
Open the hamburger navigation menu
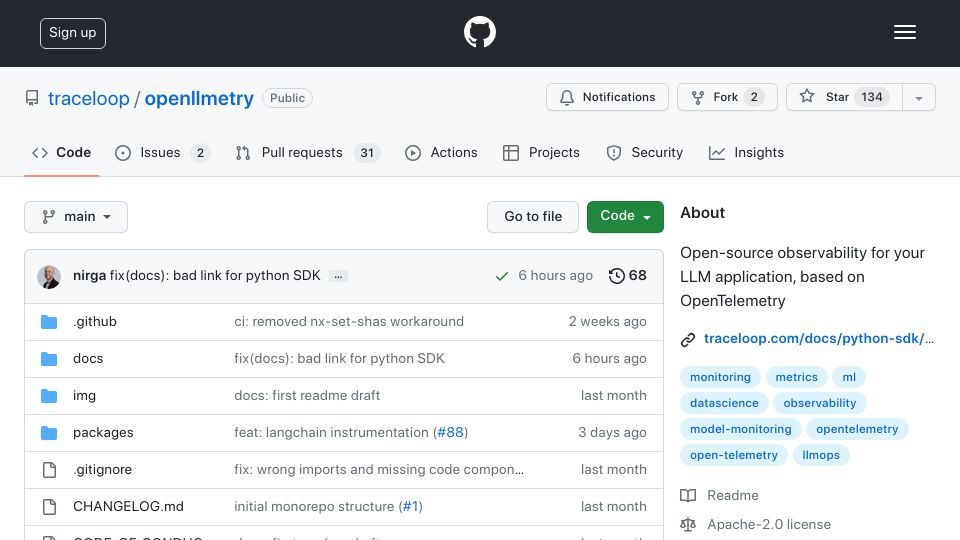pyautogui.click(x=904, y=32)
